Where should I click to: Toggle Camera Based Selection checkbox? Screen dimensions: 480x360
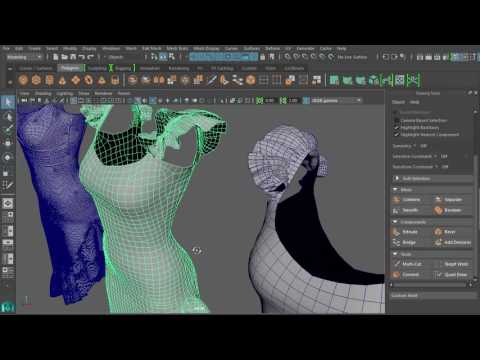[396, 120]
